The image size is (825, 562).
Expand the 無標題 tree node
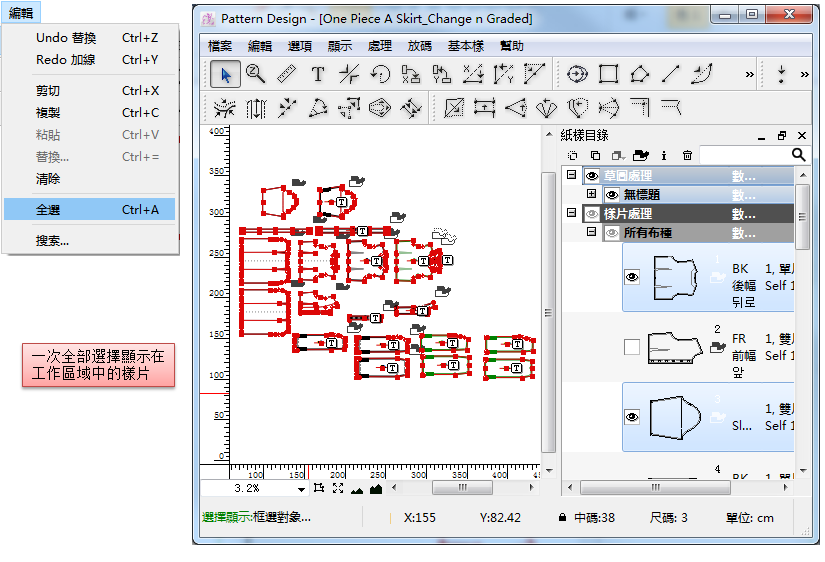[592, 194]
